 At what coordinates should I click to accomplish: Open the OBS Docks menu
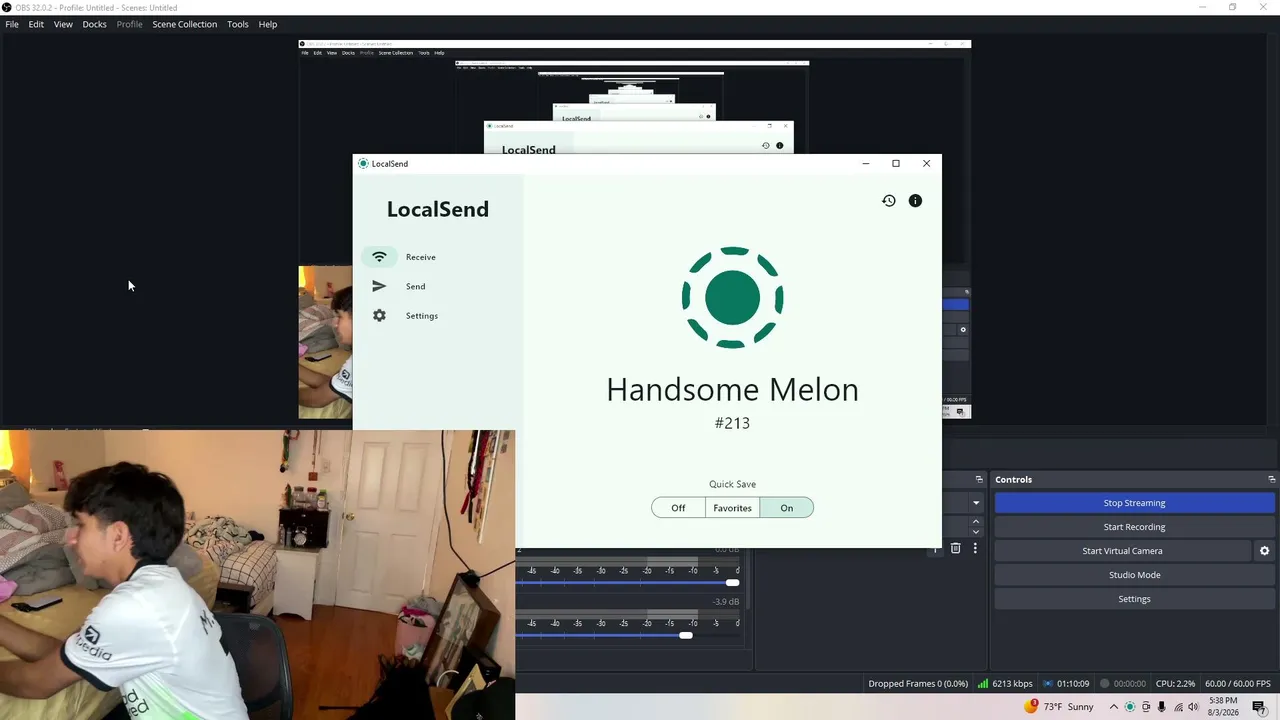coord(94,24)
